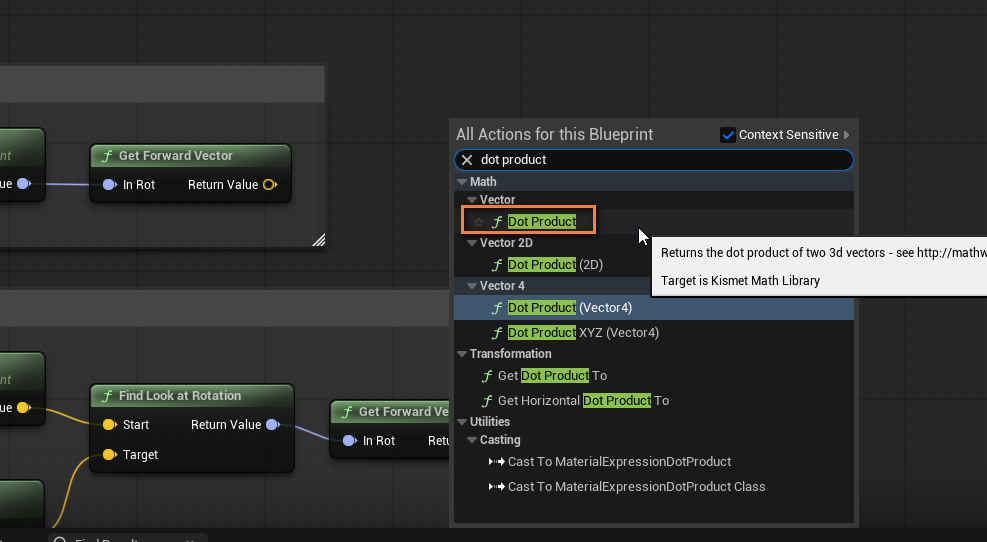This screenshot has height=542, width=987.
Task: Click In Rot pin on upper Get Forward Vector
Action: (110, 184)
